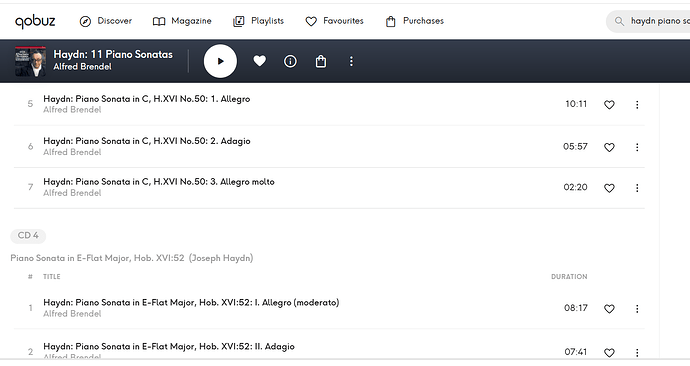Image resolution: width=690 pixels, height=366 pixels.
Task: Select track E-Flat Major XVI:52: I. Allegro (moderato)
Action: tap(191, 303)
